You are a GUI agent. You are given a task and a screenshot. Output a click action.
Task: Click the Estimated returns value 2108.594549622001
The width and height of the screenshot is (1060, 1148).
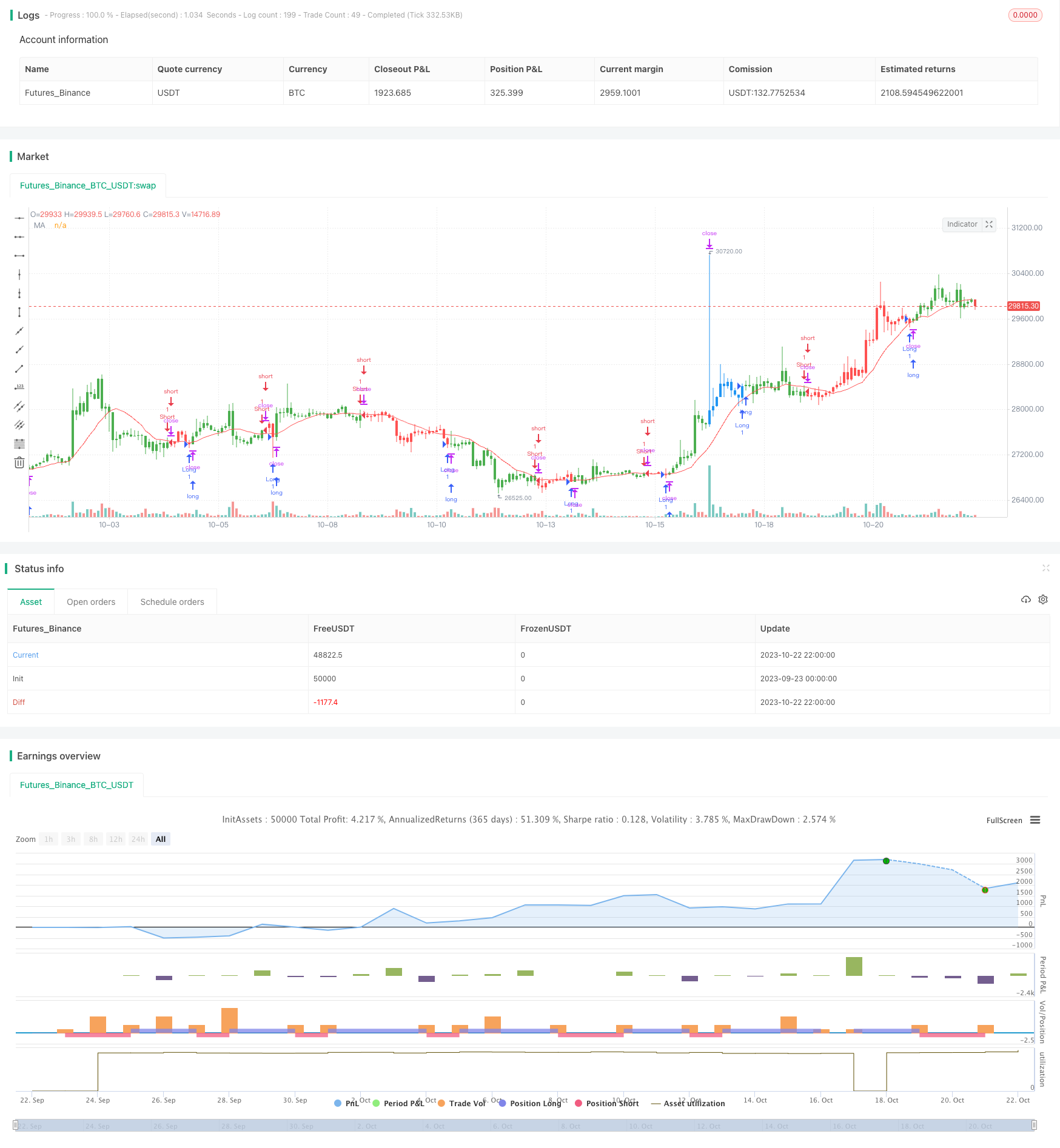[922, 93]
